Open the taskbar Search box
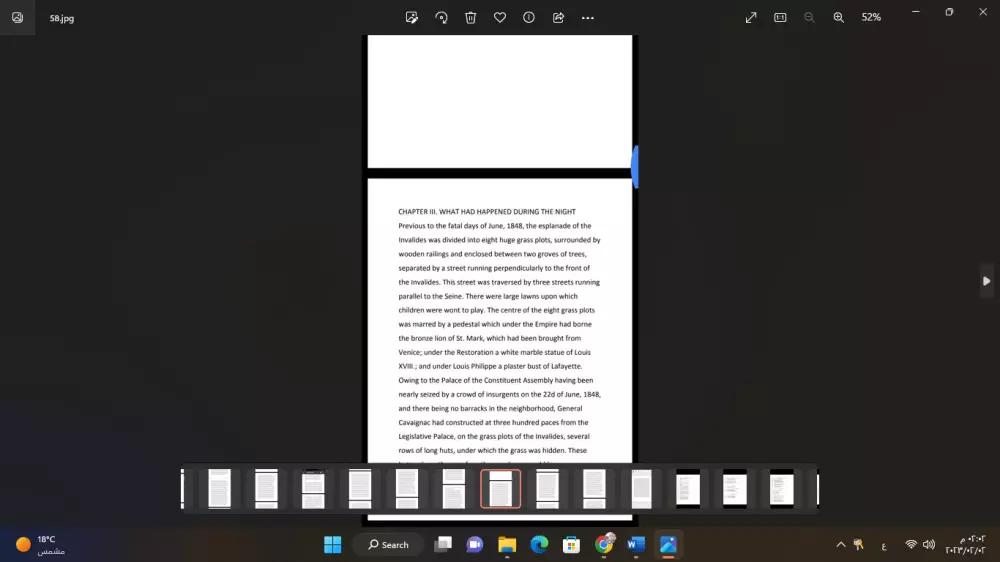 (x=388, y=545)
